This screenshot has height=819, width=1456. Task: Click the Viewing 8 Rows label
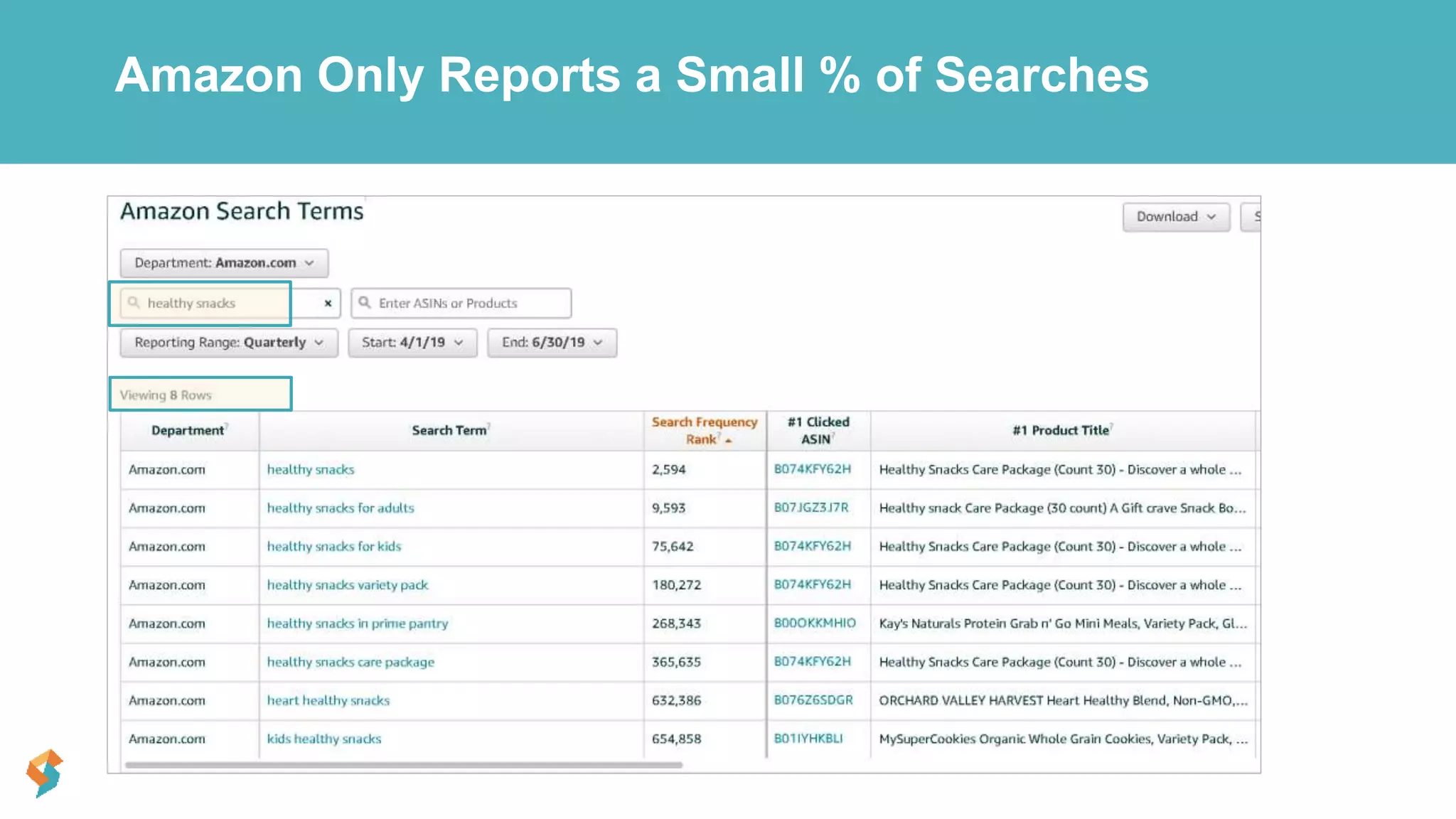point(166,395)
